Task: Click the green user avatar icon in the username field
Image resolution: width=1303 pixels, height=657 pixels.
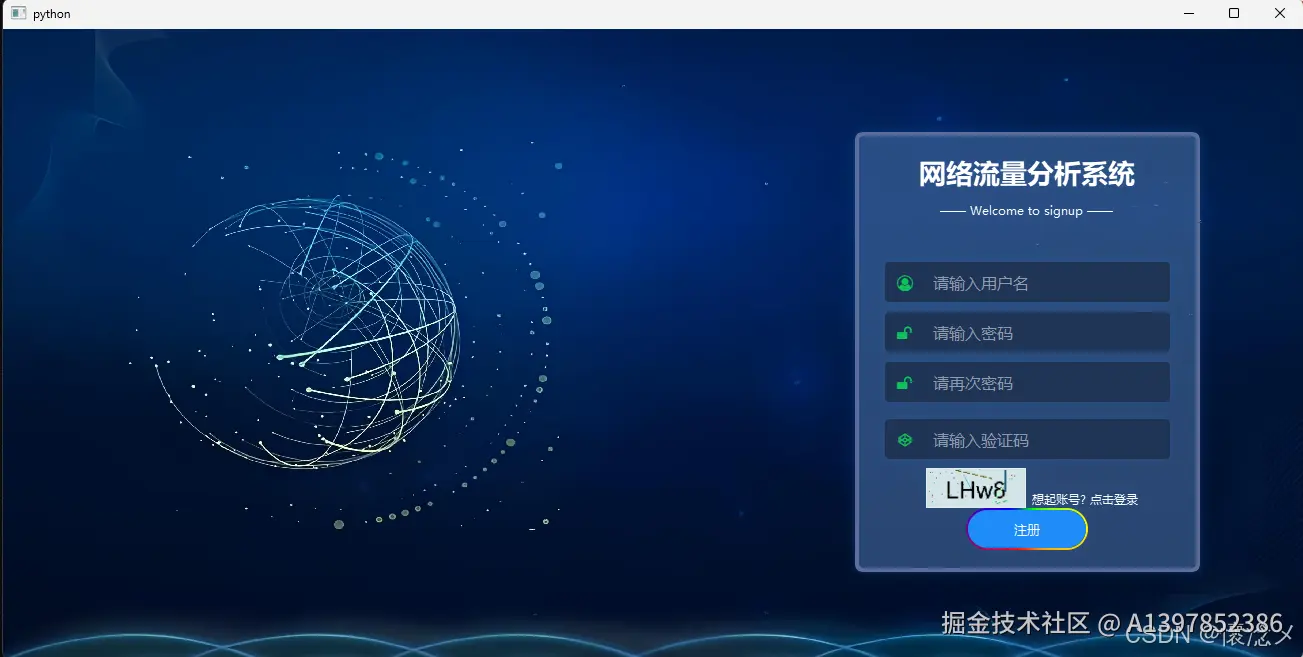Action: point(906,282)
